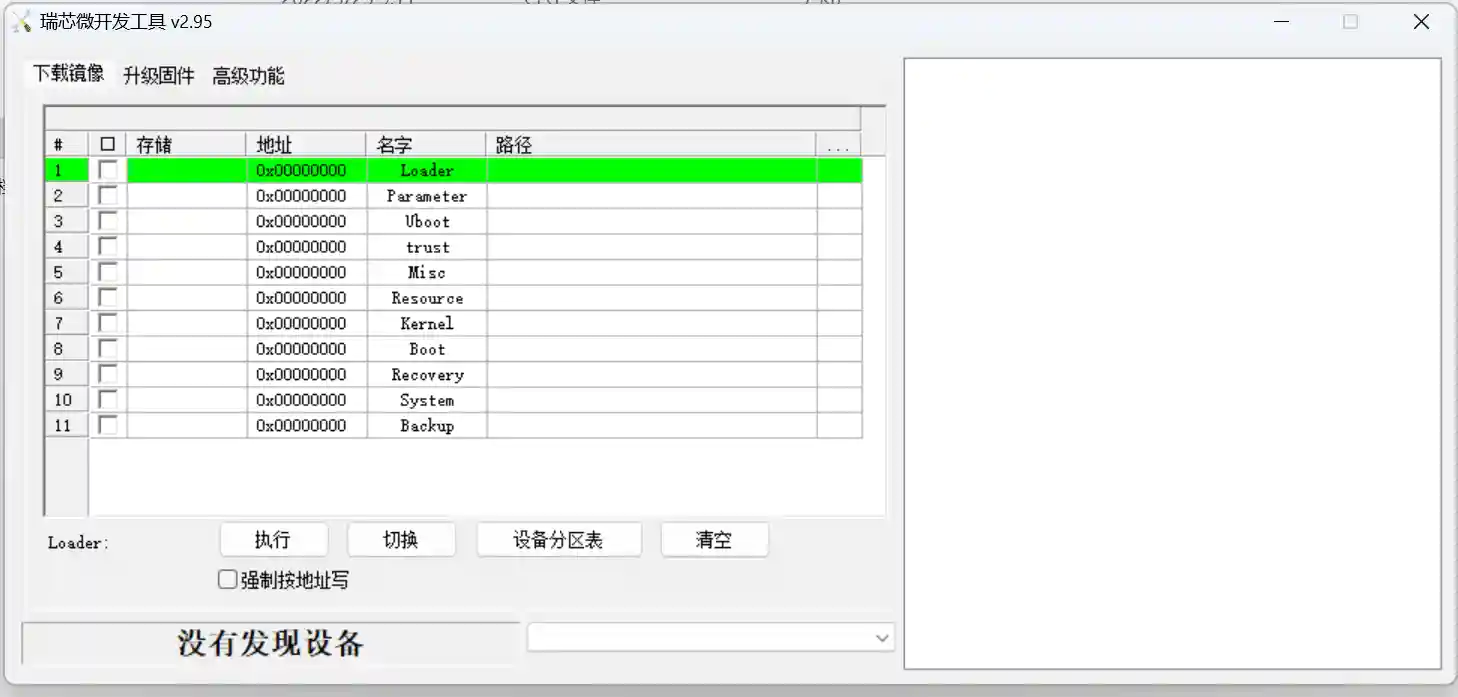Viewport: 1458px width, 697px height.
Task: Toggle the Backup row checkbox
Action: (x=108, y=425)
